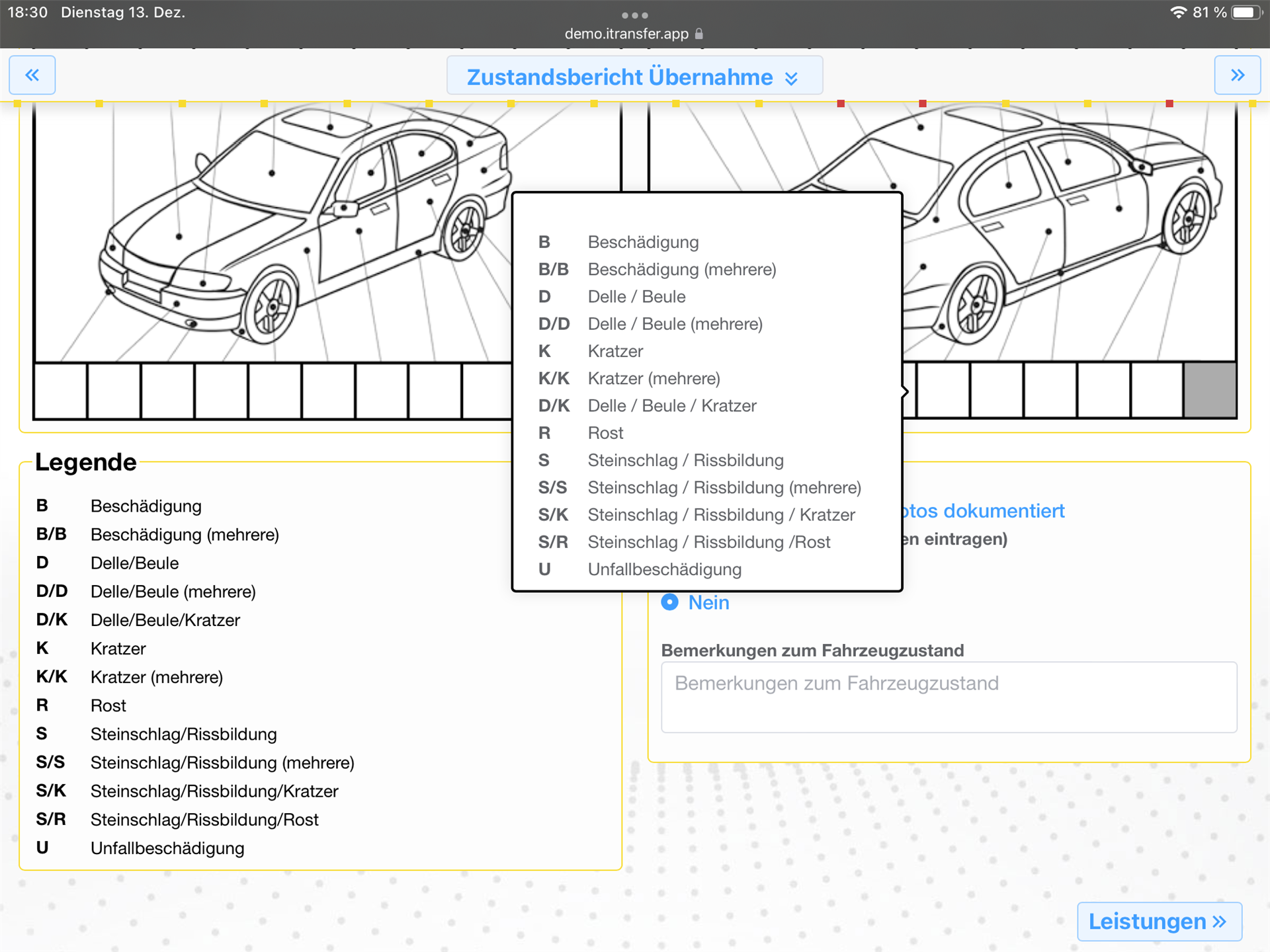The width and height of the screenshot is (1270, 952).
Task: Click the Leistungen » button
Action: [1158, 921]
